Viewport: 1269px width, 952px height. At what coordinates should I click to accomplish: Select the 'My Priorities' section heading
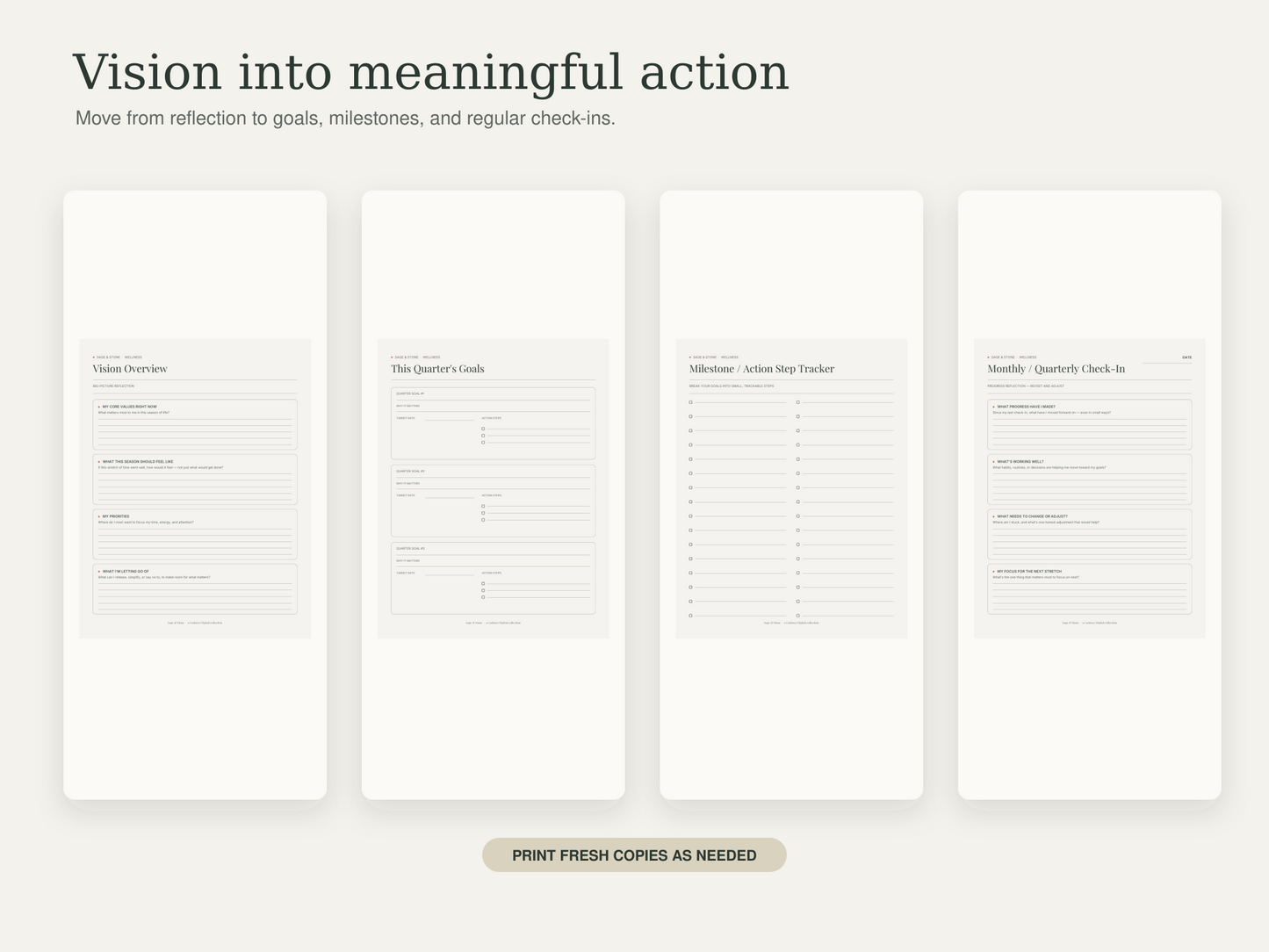[116, 516]
